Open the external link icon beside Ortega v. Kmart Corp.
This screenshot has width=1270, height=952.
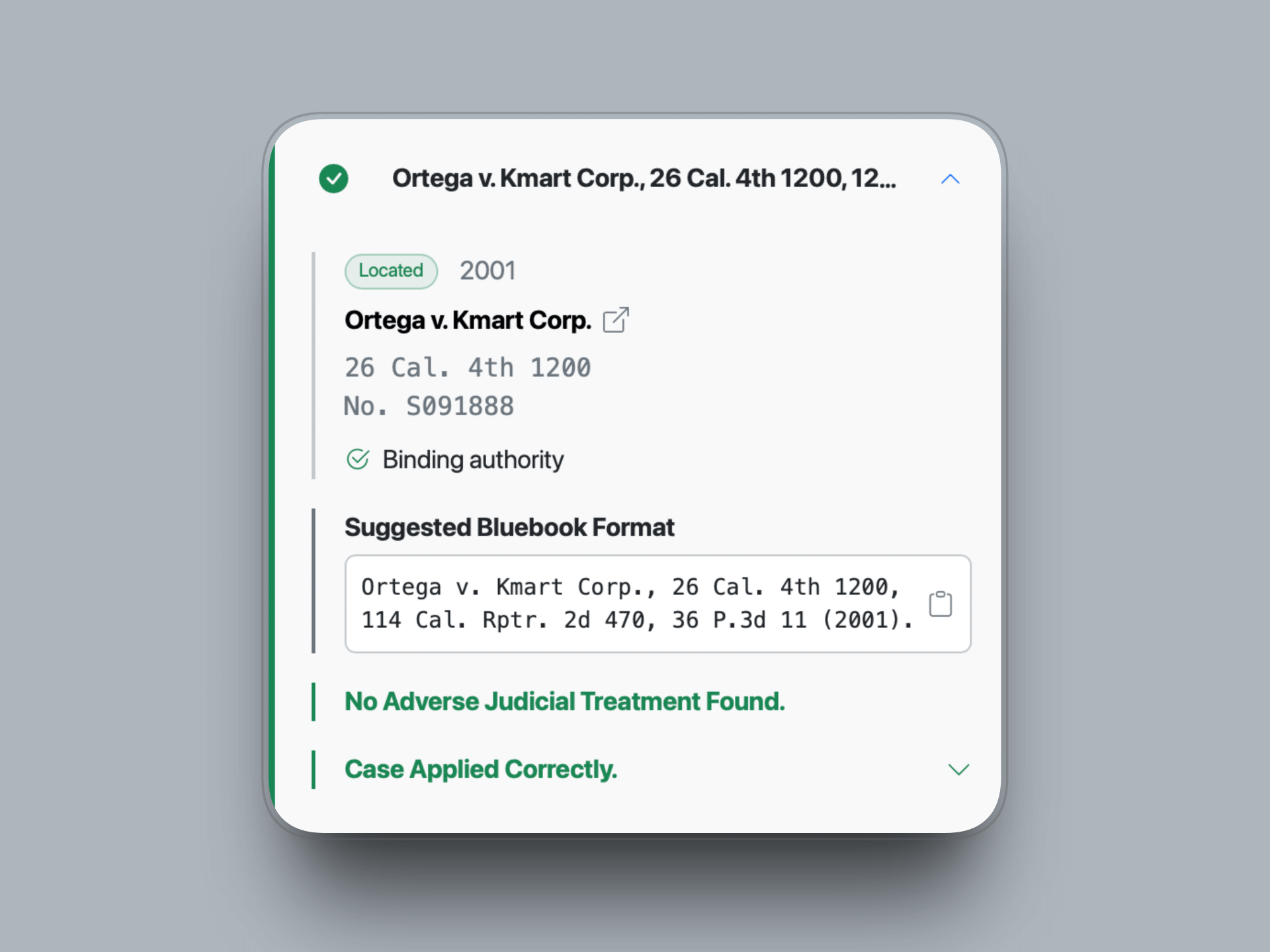(x=616, y=320)
